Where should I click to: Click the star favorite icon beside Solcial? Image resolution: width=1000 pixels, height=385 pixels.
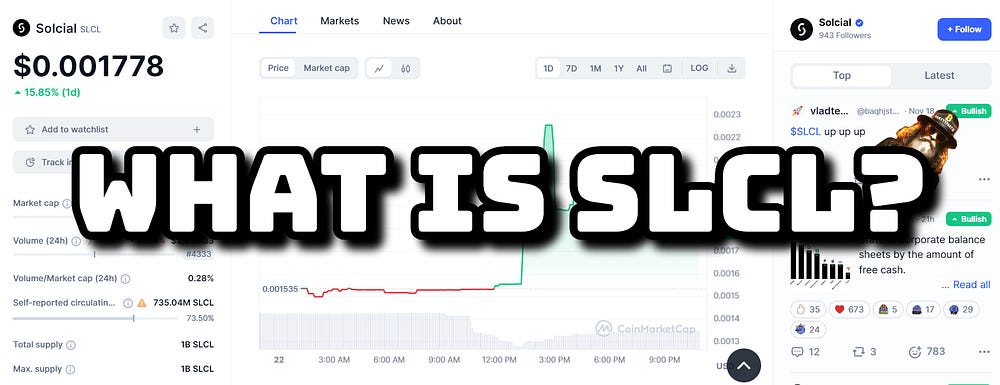coord(173,28)
